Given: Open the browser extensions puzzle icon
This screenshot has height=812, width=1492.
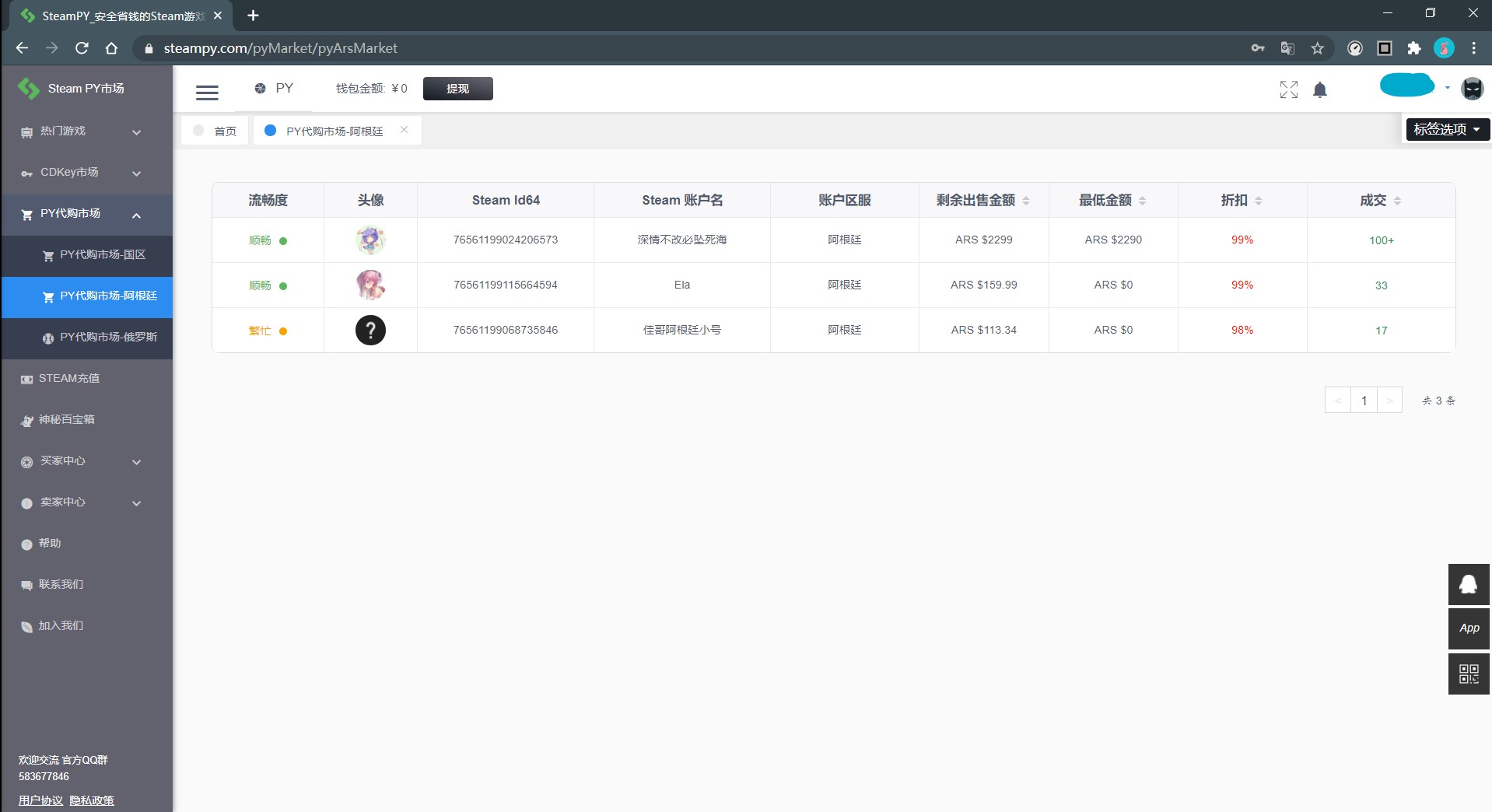Looking at the screenshot, I should click(x=1414, y=48).
